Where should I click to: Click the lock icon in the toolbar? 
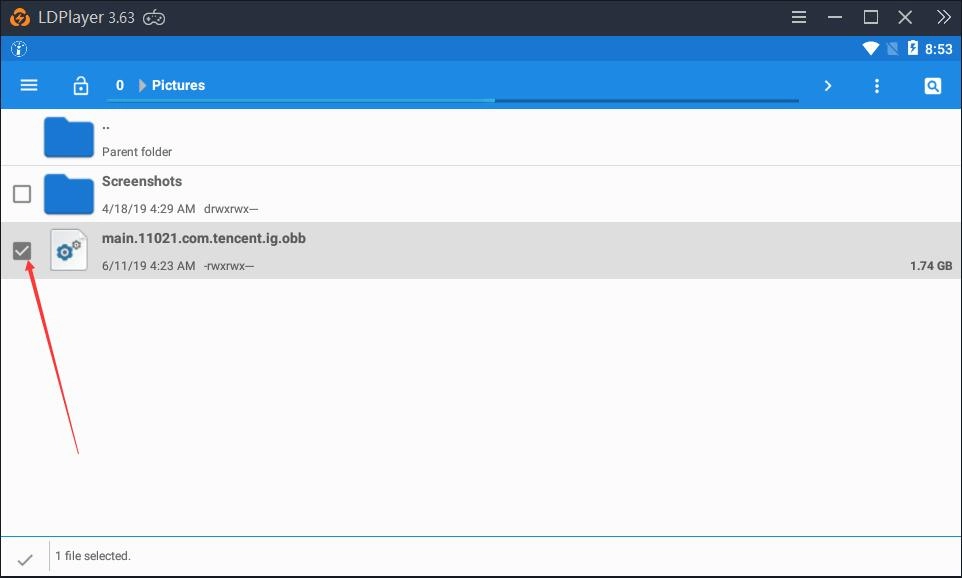click(80, 85)
